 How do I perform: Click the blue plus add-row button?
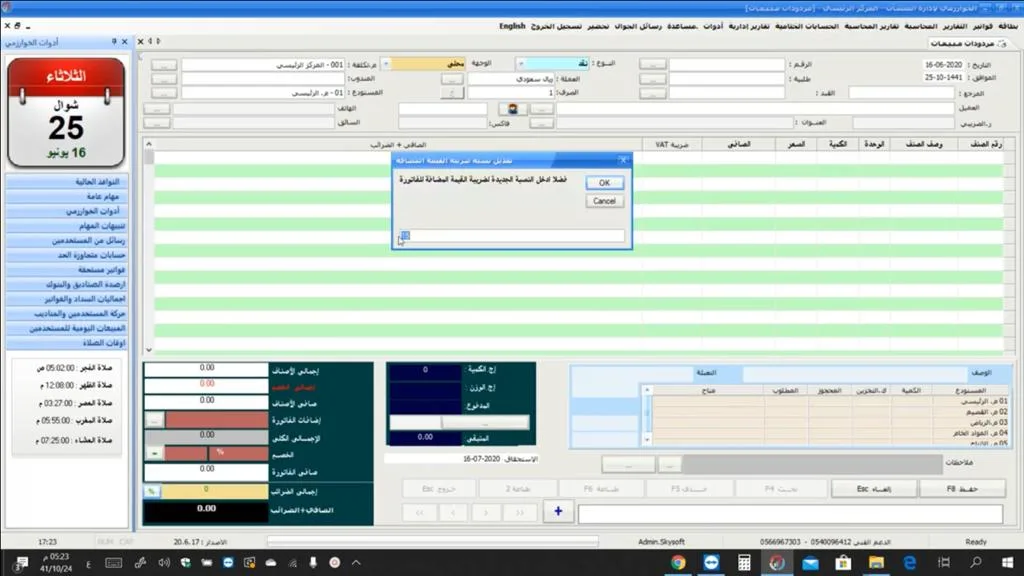[558, 512]
